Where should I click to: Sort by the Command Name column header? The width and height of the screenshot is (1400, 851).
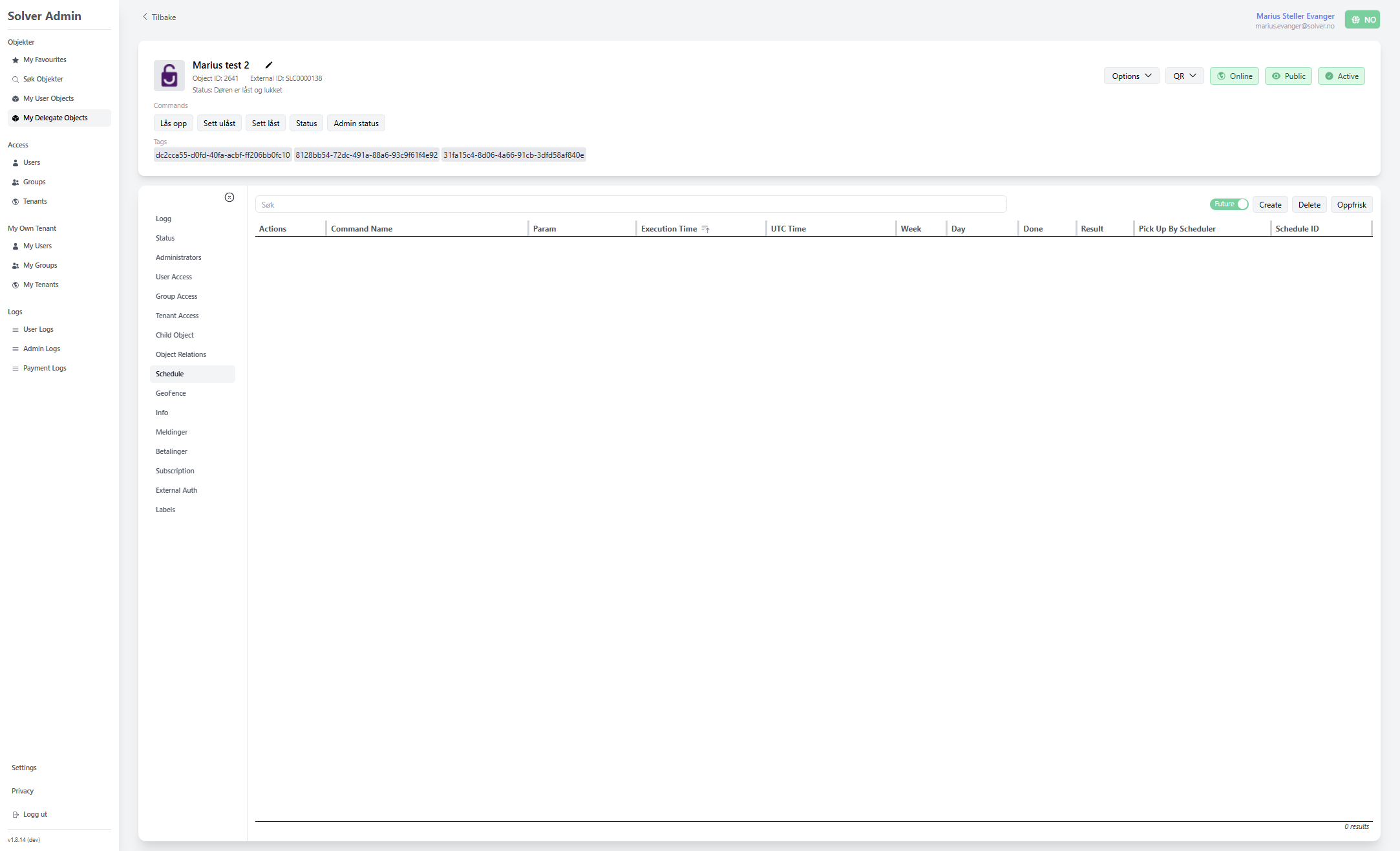coord(362,229)
